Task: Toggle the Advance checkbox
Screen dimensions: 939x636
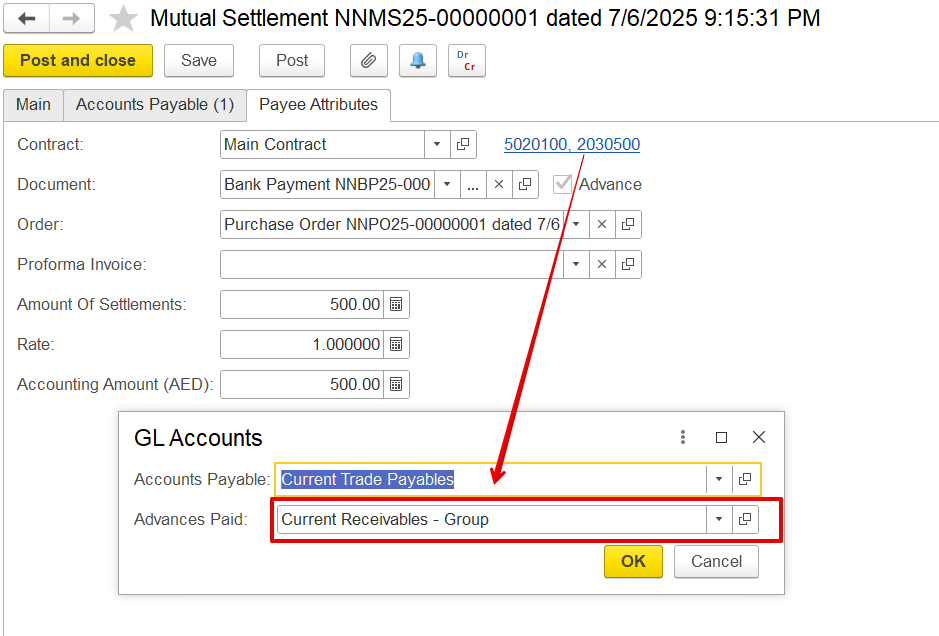Action: click(x=563, y=184)
